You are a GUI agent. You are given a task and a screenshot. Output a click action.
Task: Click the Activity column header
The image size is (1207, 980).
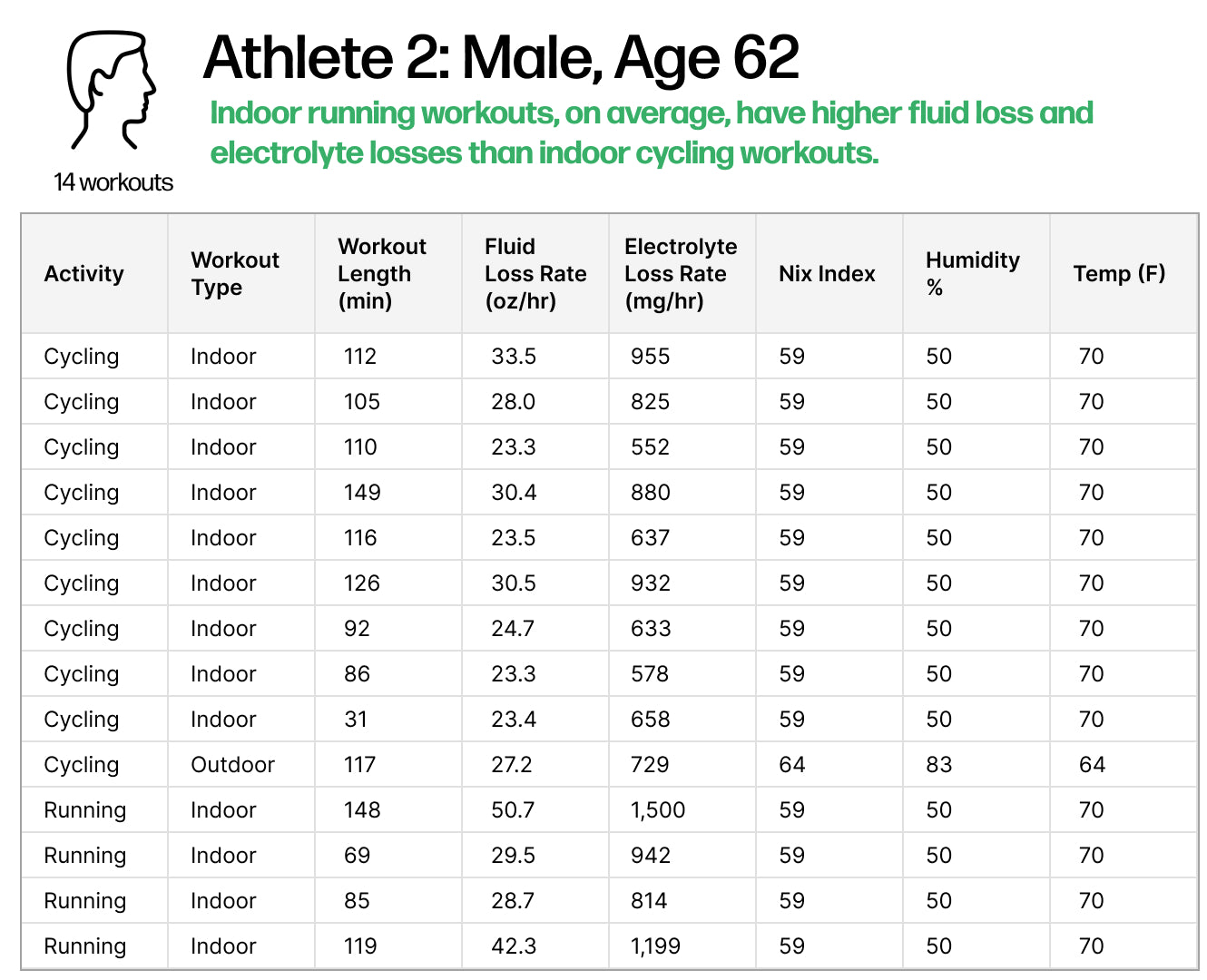83,274
